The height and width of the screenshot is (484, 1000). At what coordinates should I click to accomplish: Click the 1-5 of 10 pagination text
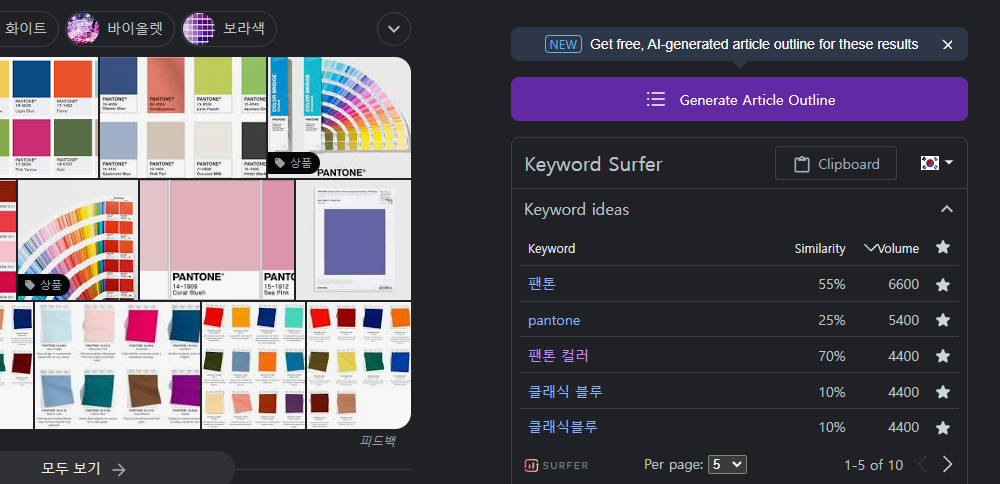874,465
